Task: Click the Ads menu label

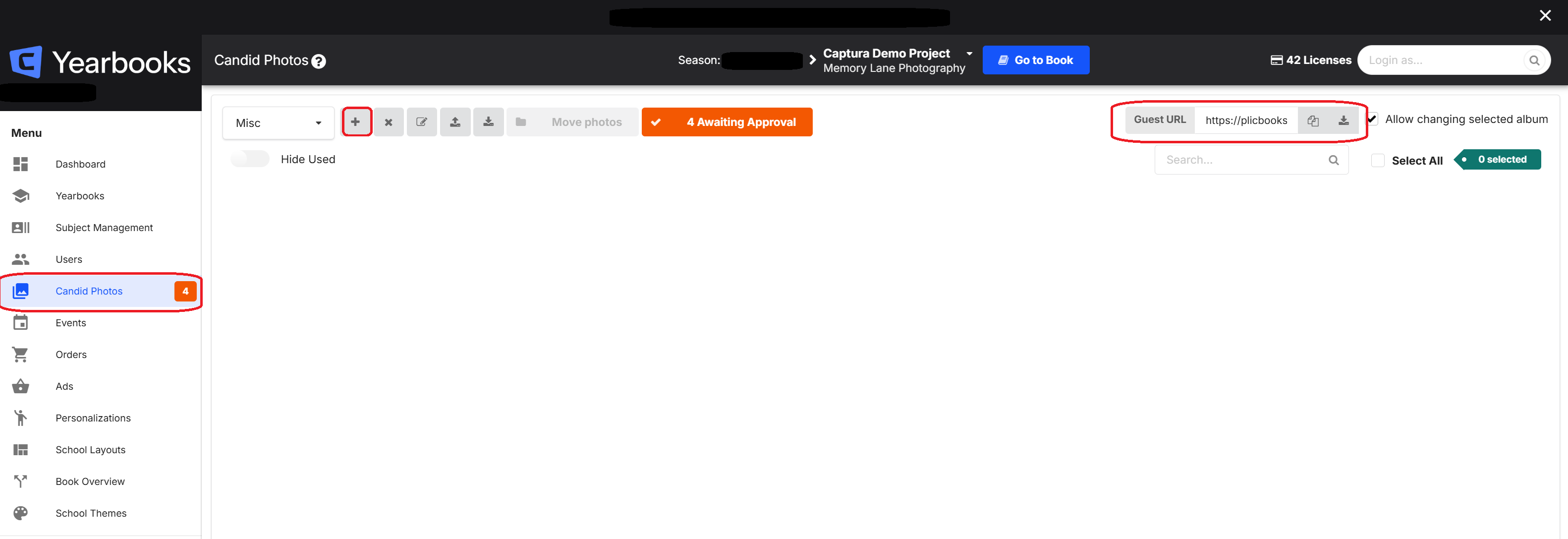Action: pos(64,386)
